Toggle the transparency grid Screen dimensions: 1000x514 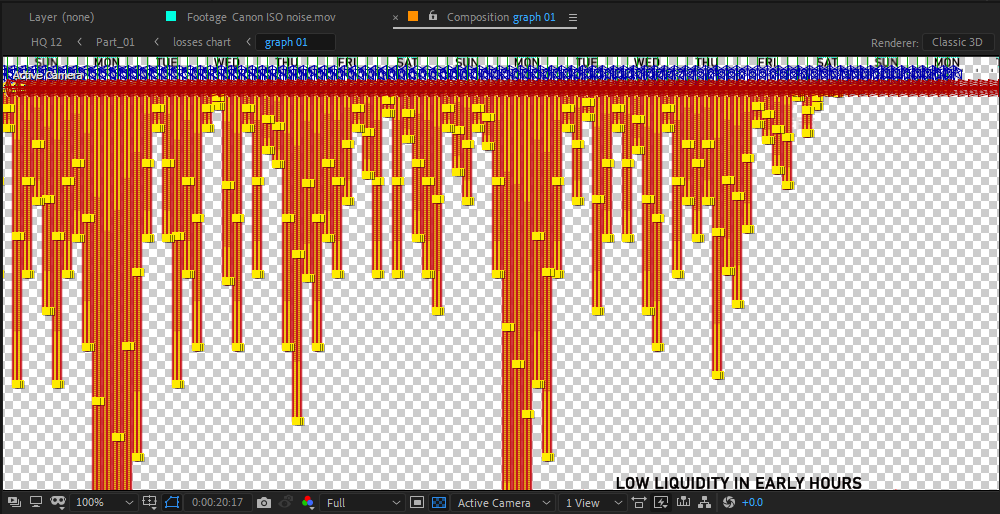click(438, 503)
